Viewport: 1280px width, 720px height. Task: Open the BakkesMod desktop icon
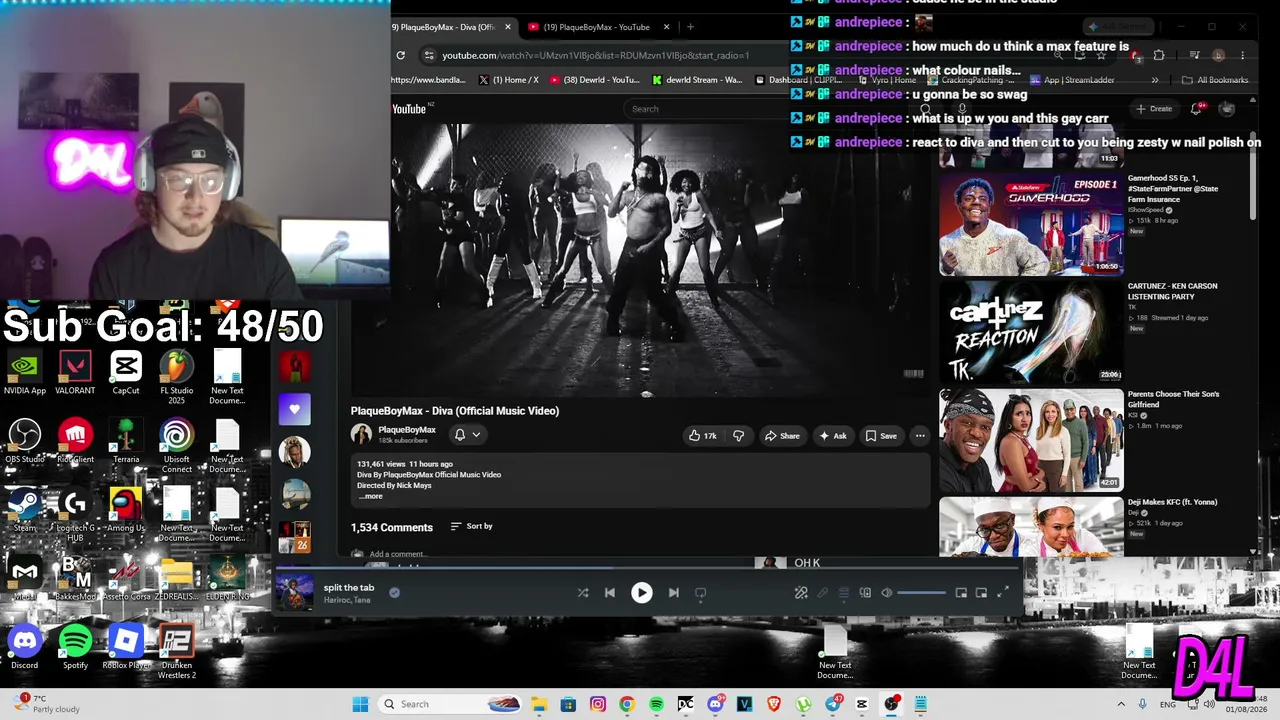point(75,578)
